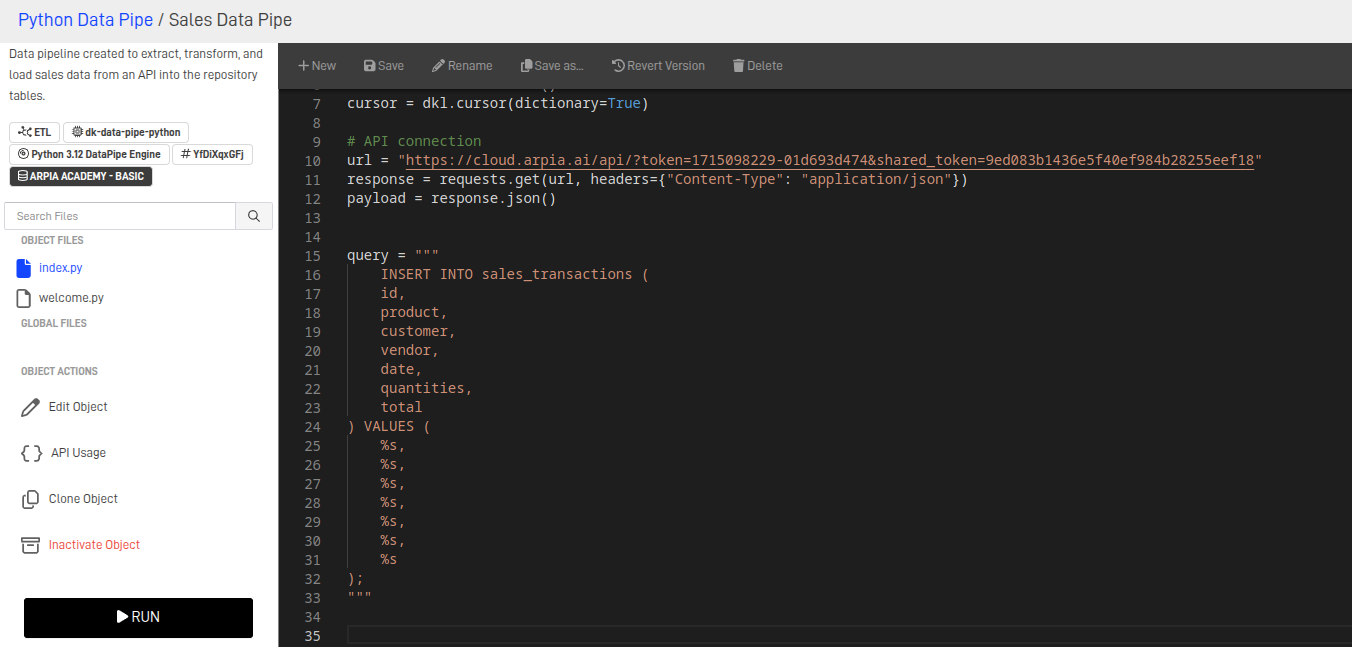Screen dimensions: 1352x647
Task: Open API Usage action
Action: coord(78,453)
